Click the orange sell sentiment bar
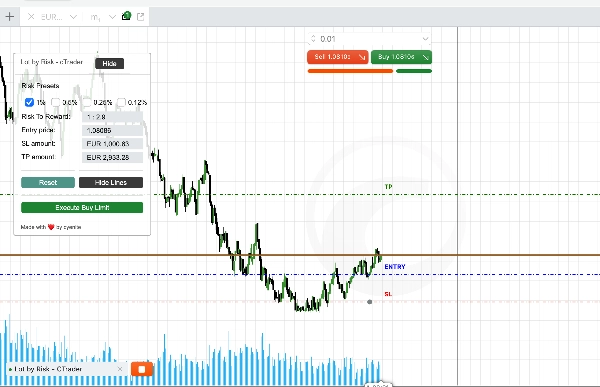This screenshot has width=600, height=387. (350, 71)
